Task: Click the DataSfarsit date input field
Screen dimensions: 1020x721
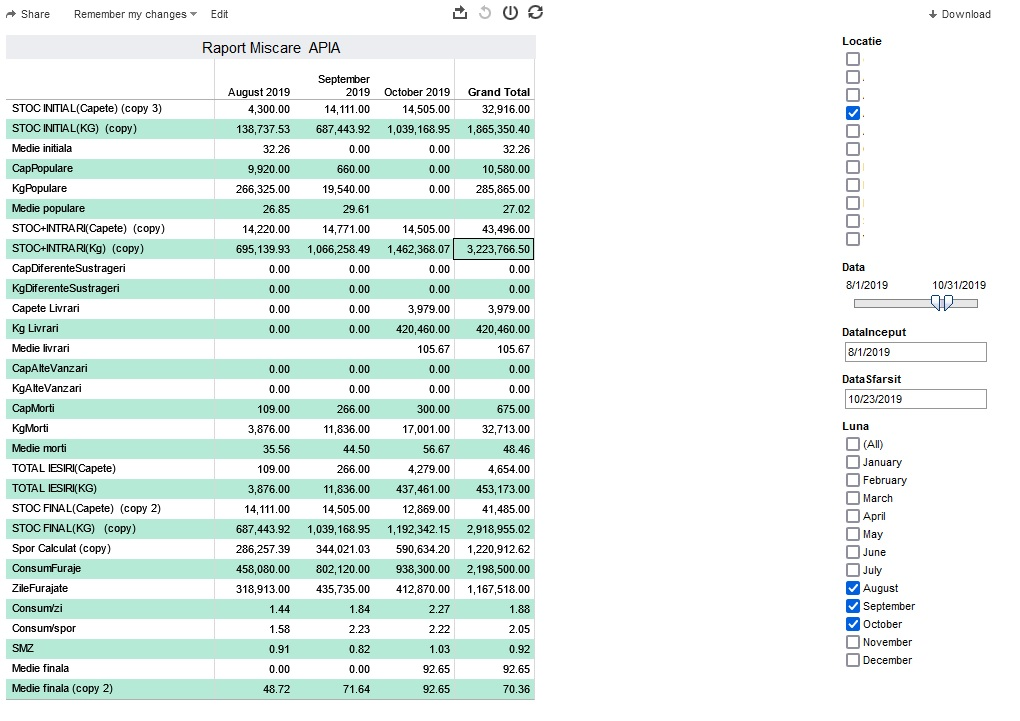Action: 915,399
